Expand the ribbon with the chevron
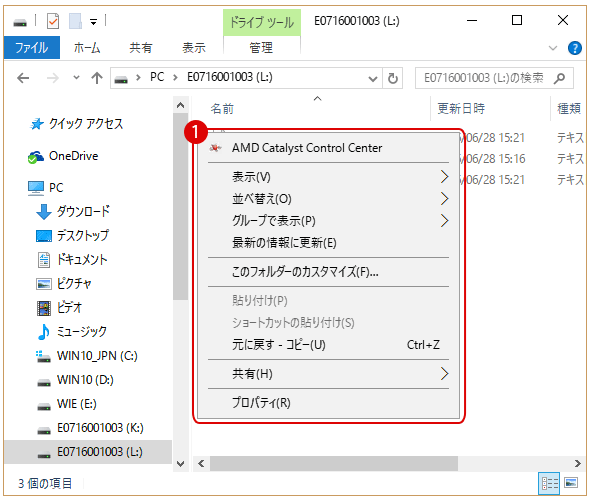Screen dimensions: 593x502 553,48
